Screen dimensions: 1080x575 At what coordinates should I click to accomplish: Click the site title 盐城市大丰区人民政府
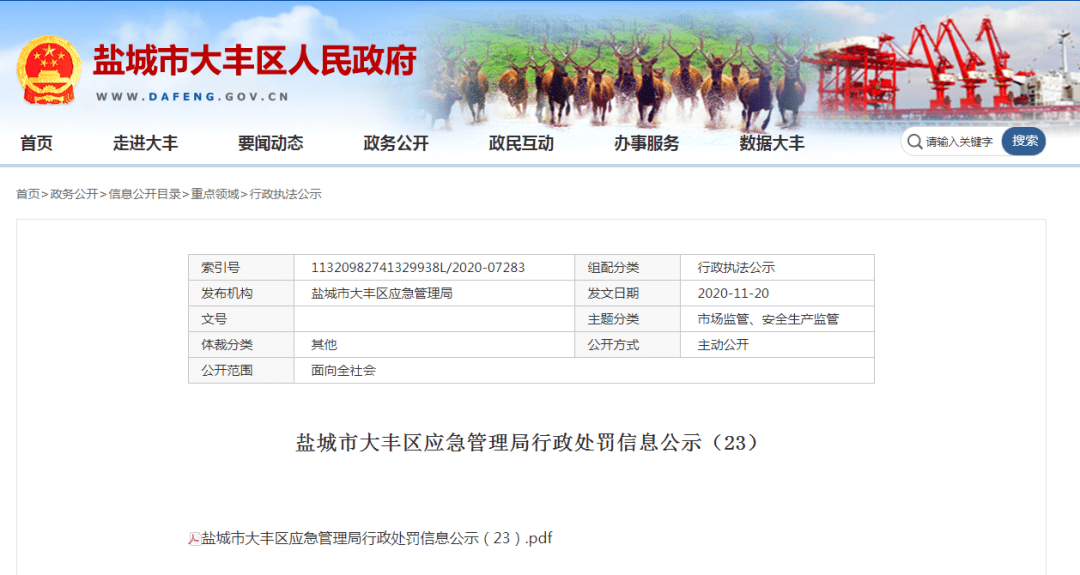tap(255, 61)
